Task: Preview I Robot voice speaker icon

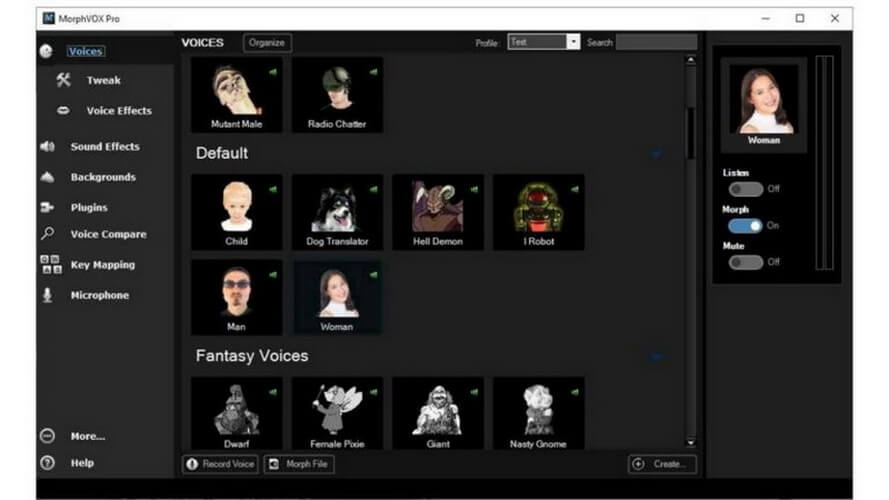Action: (575, 189)
